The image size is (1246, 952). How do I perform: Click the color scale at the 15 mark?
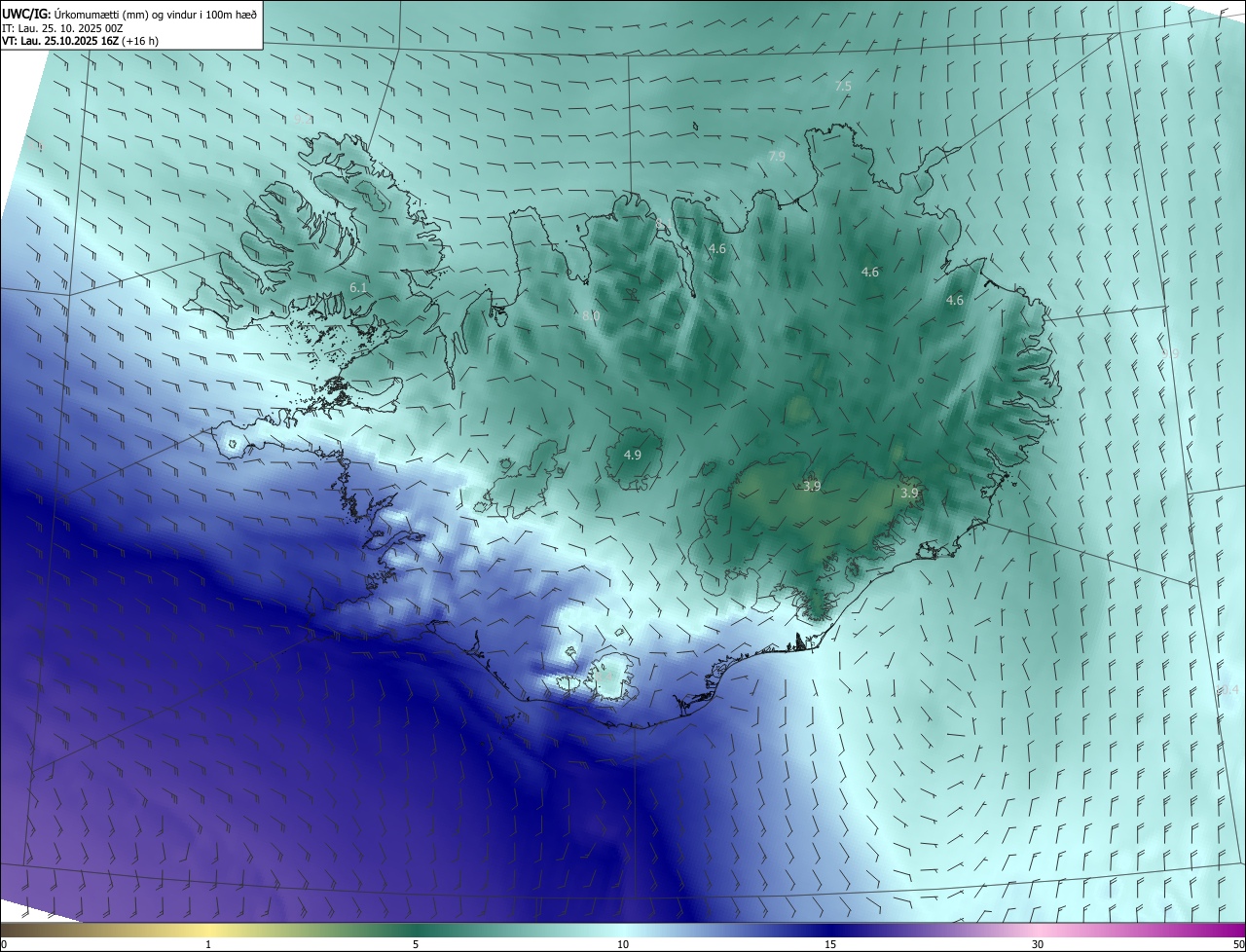pos(830,944)
